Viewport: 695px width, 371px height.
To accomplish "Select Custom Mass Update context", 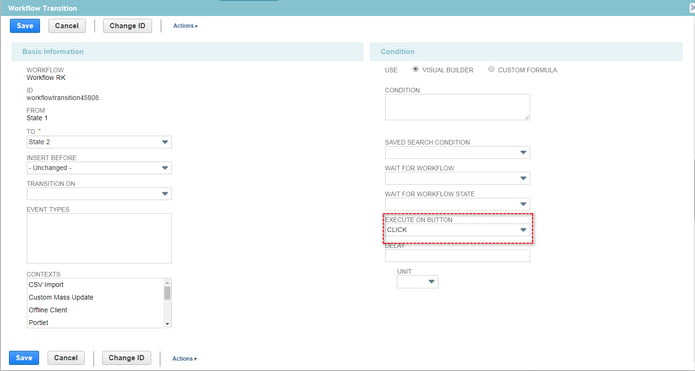I will 61,297.
